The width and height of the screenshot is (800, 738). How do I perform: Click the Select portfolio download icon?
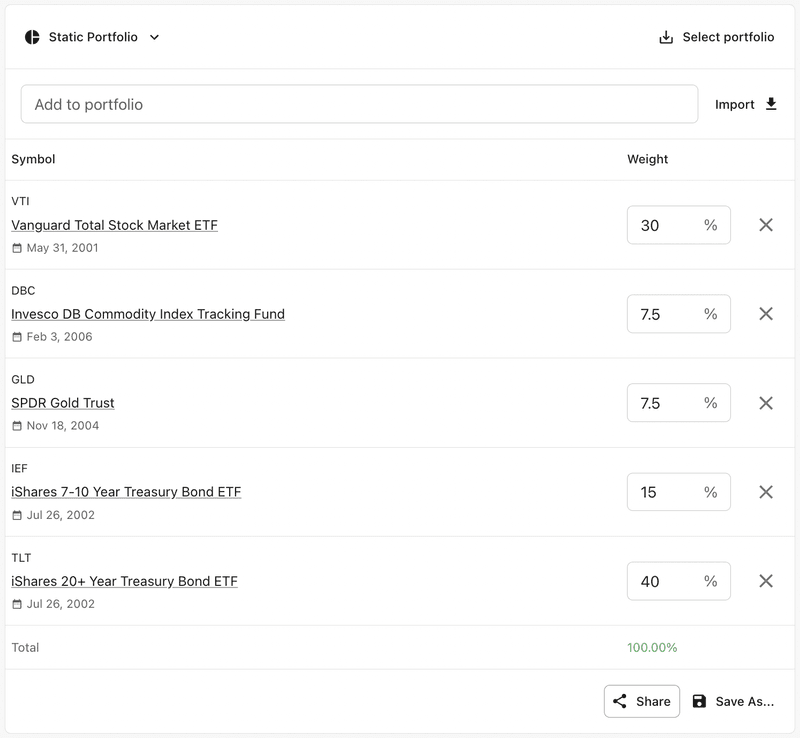pyautogui.click(x=666, y=37)
